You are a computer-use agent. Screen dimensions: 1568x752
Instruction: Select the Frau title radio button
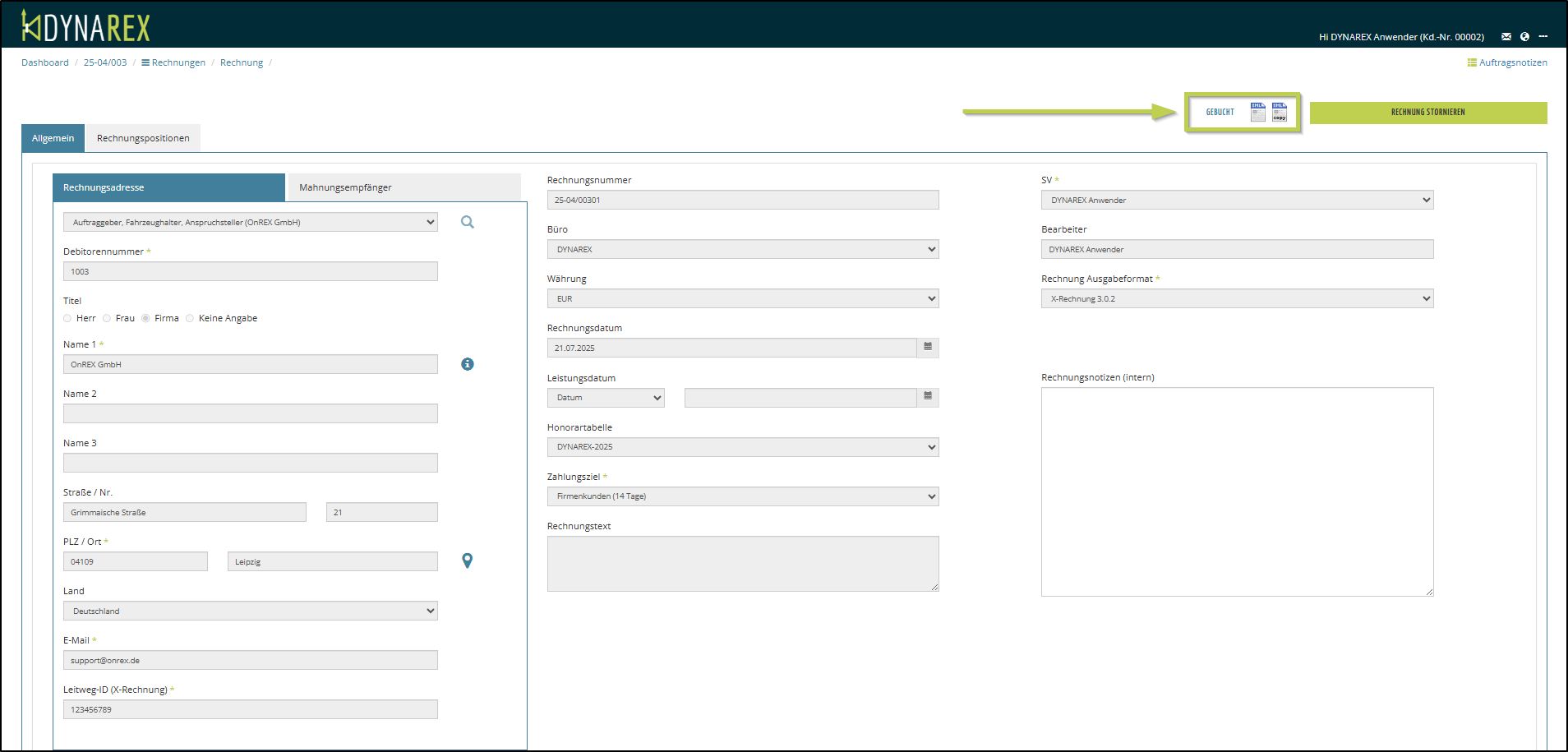[x=107, y=318]
